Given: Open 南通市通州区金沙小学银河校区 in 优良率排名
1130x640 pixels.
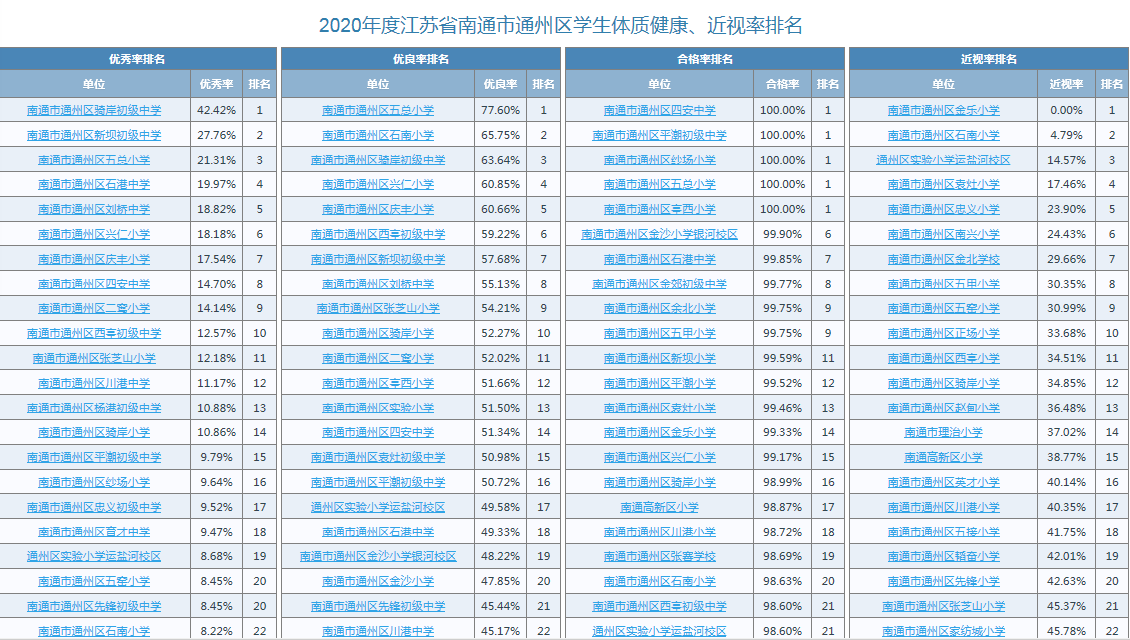Looking at the screenshot, I should click(378, 556).
